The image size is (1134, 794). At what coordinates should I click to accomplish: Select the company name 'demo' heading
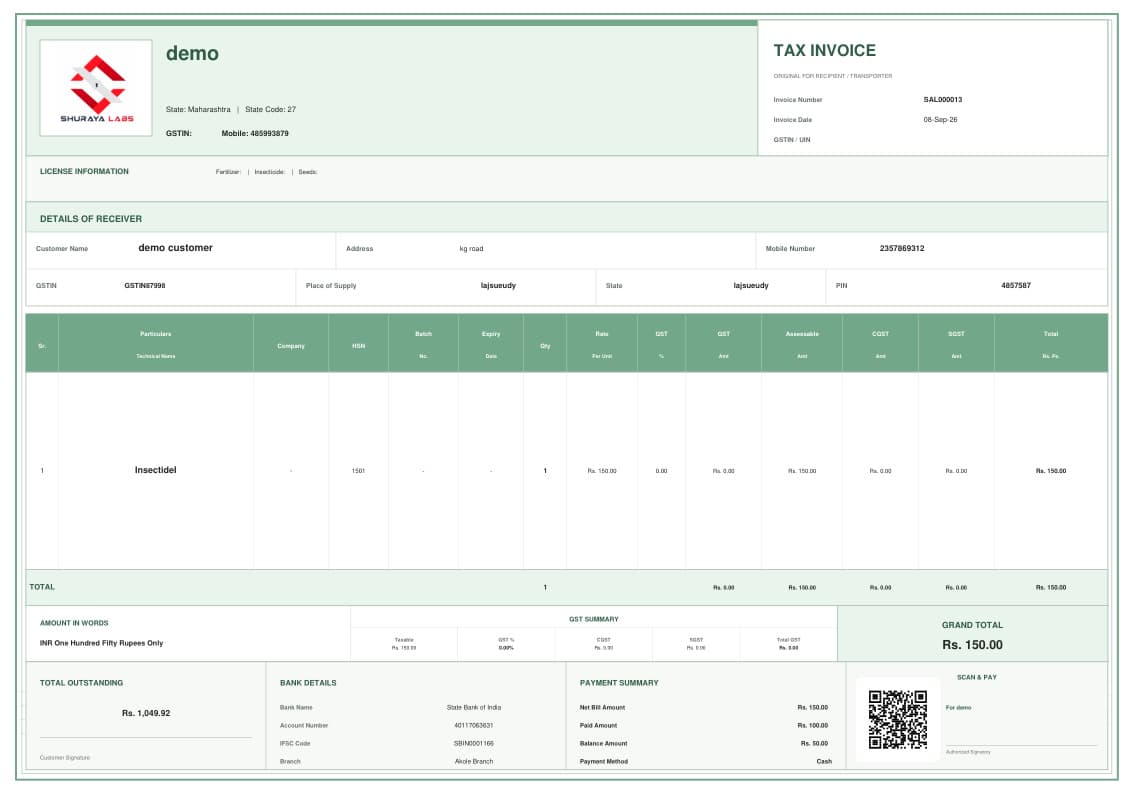pyautogui.click(x=192, y=54)
